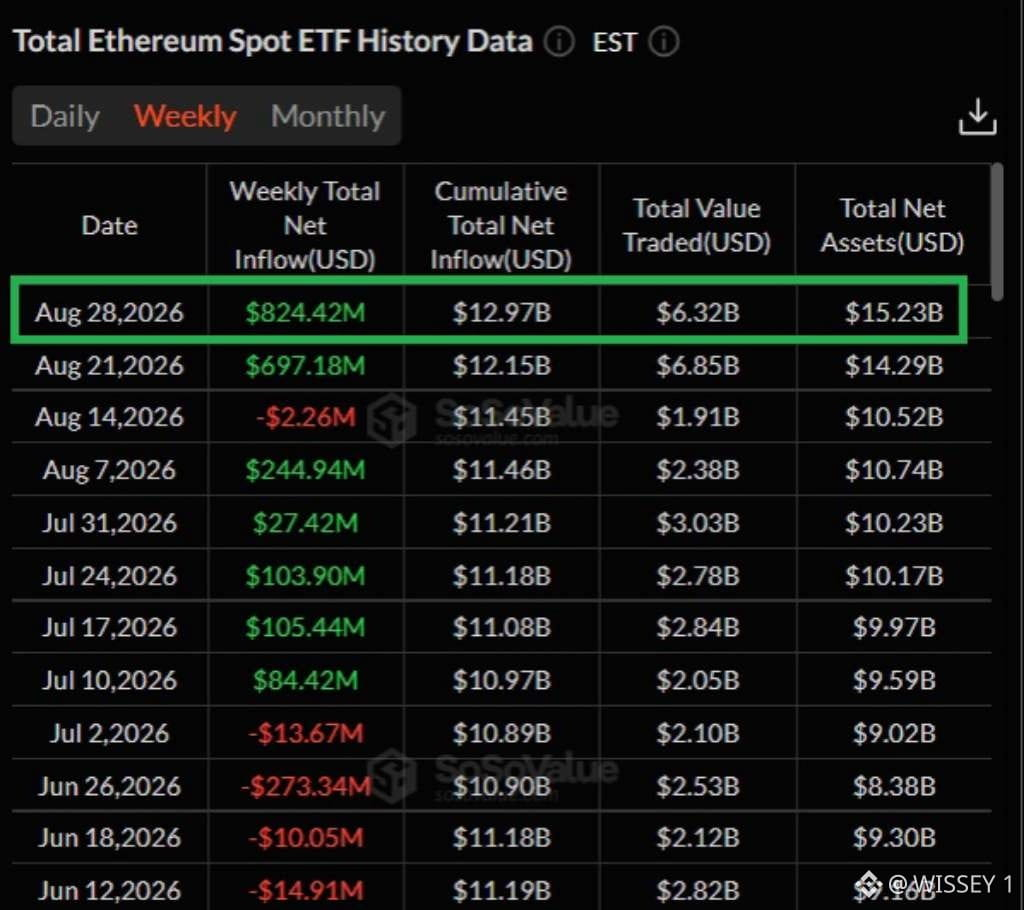Select the Jun 26,2026 date cell

pos(110,787)
